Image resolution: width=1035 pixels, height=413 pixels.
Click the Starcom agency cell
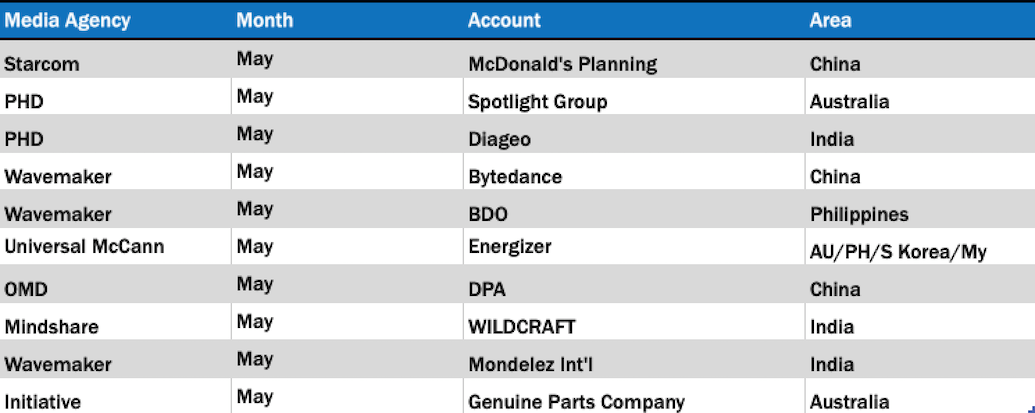[41, 64]
